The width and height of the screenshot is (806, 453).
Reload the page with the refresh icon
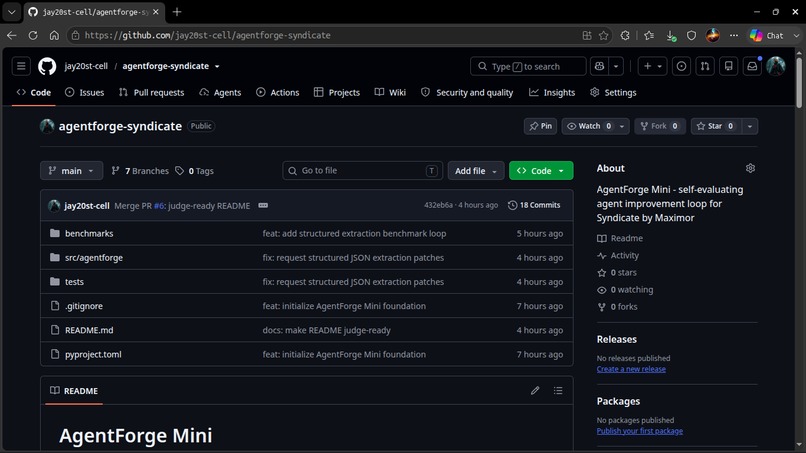point(33,35)
